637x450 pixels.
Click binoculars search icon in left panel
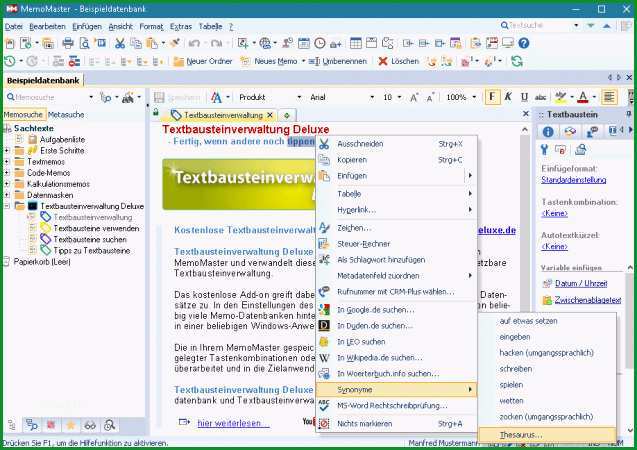128,97
